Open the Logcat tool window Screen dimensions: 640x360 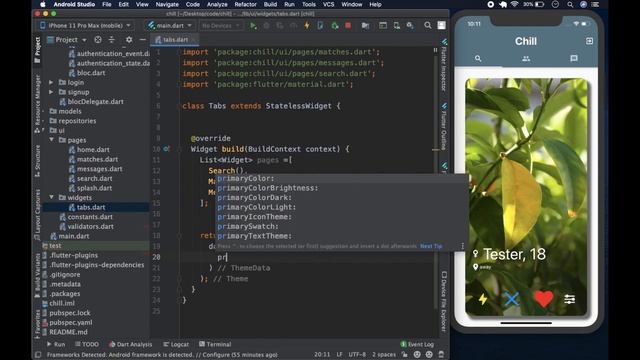(176, 344)
